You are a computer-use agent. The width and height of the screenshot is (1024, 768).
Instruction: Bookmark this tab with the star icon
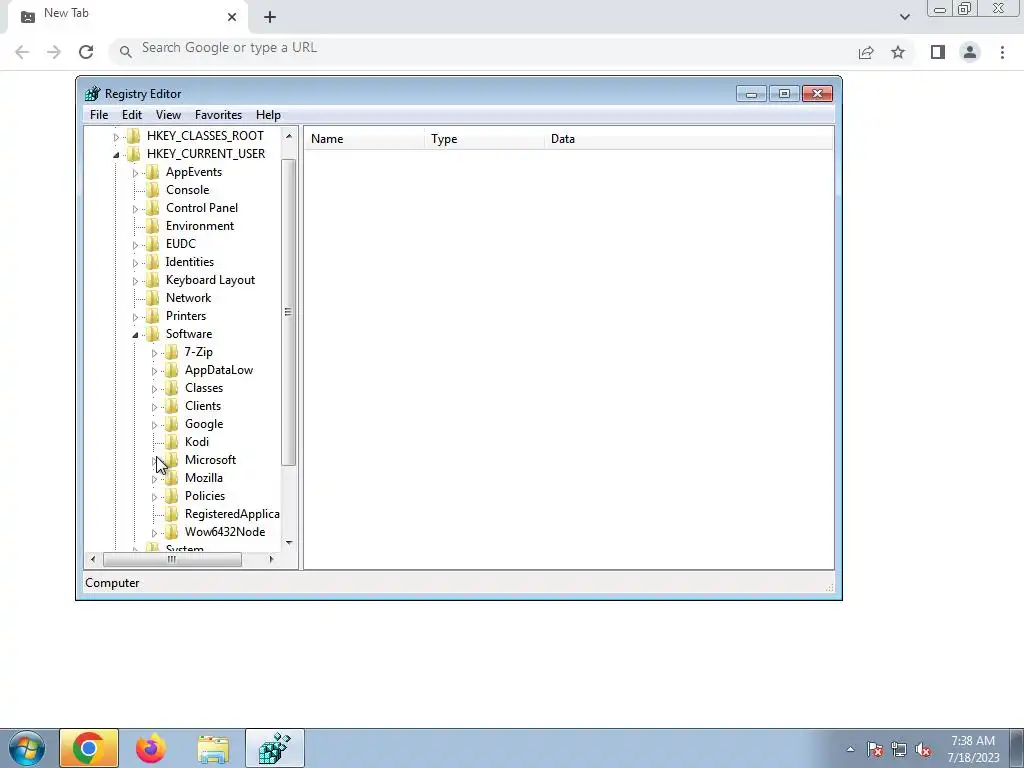898,52
